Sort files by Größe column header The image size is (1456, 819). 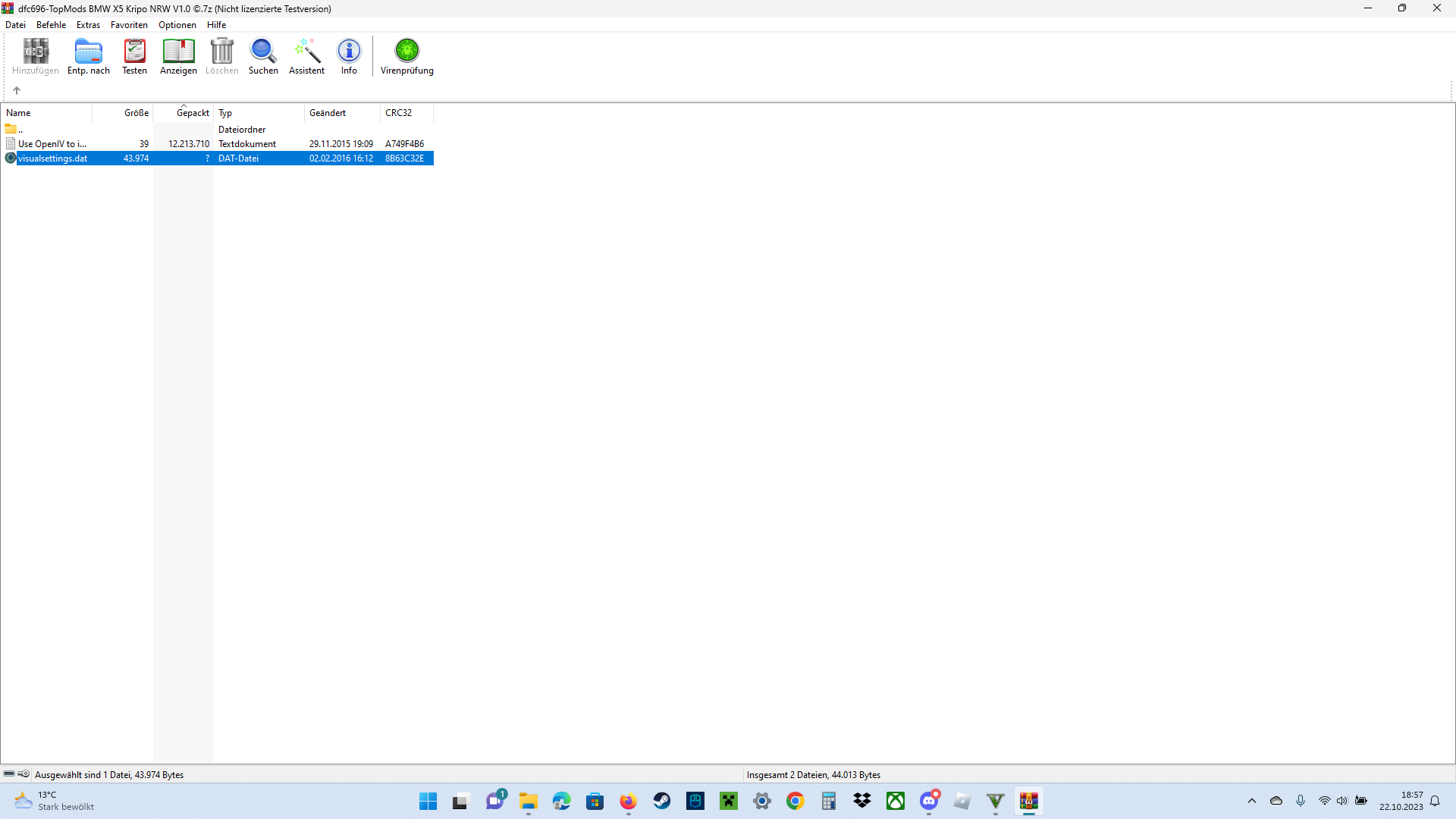[136, 113]
